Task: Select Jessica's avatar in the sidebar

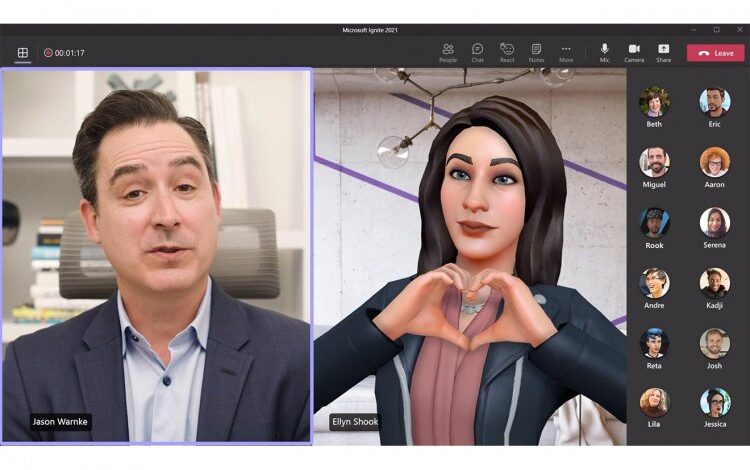Action: click(x=714, y=402)
